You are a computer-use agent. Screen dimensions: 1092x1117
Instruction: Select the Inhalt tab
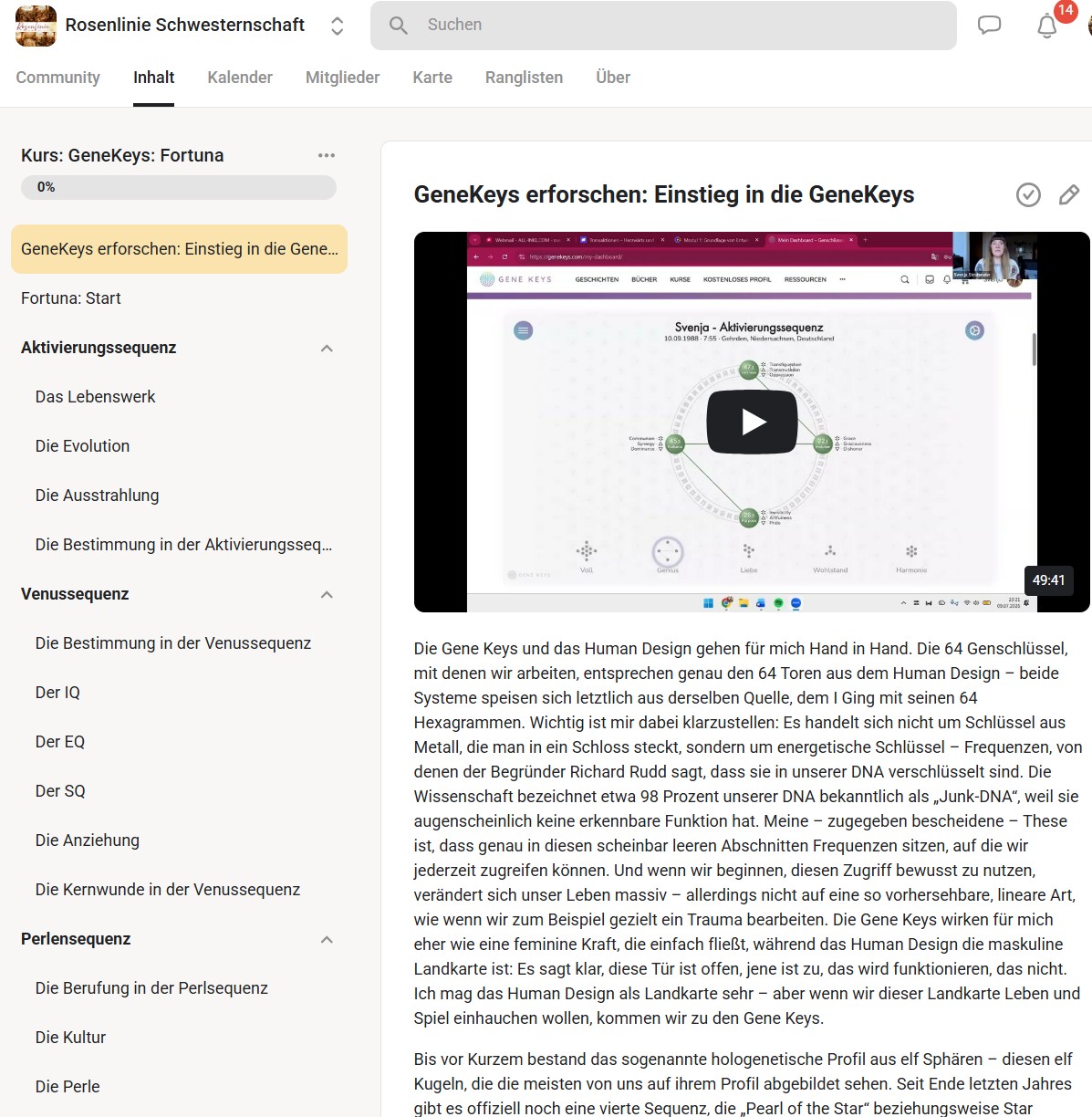(153, 78)
